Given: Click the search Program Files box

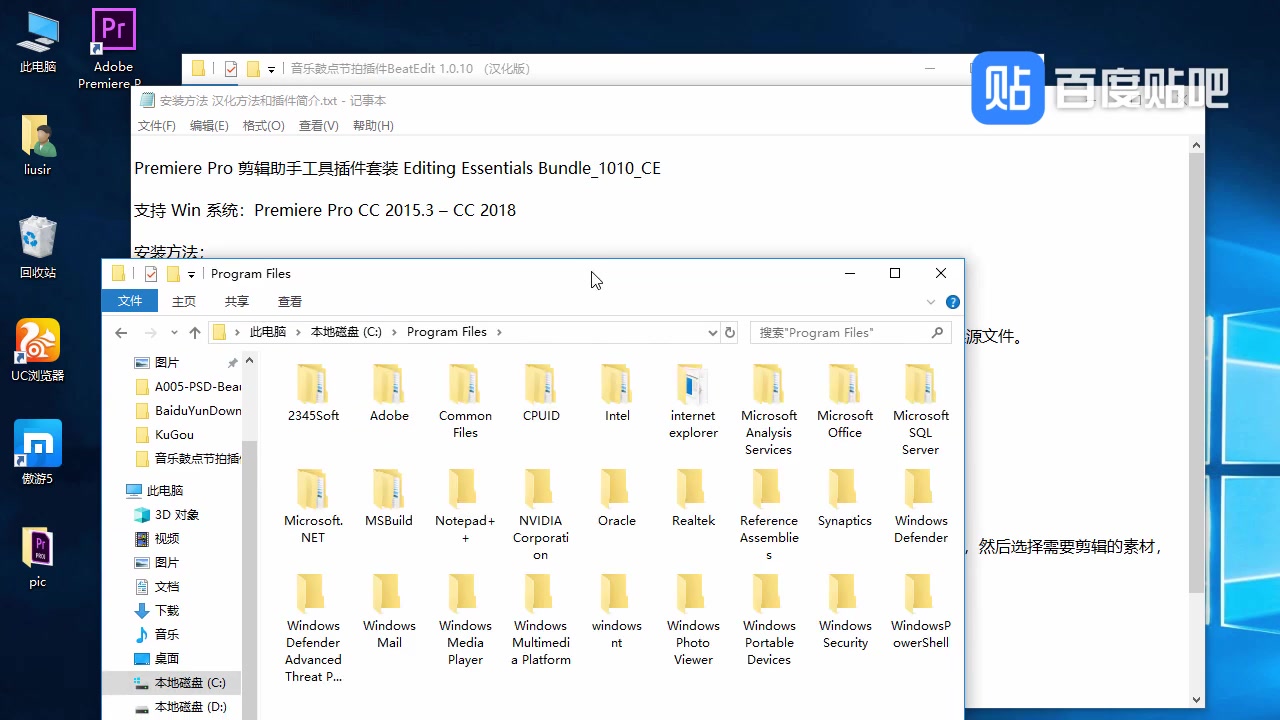Looking at the screenshot, I should 850,333.
